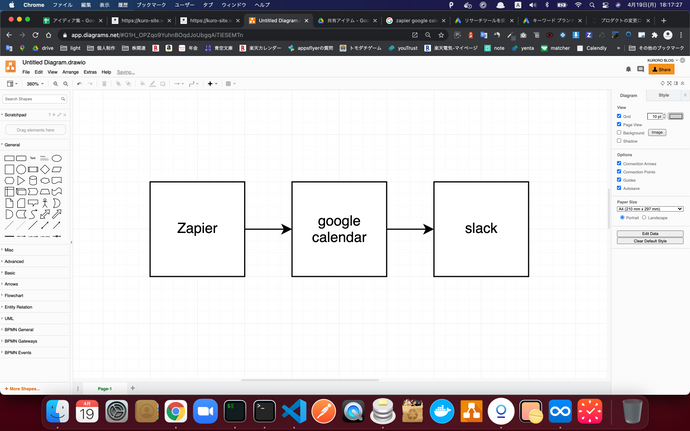Click the Share button

click(661, 69)
